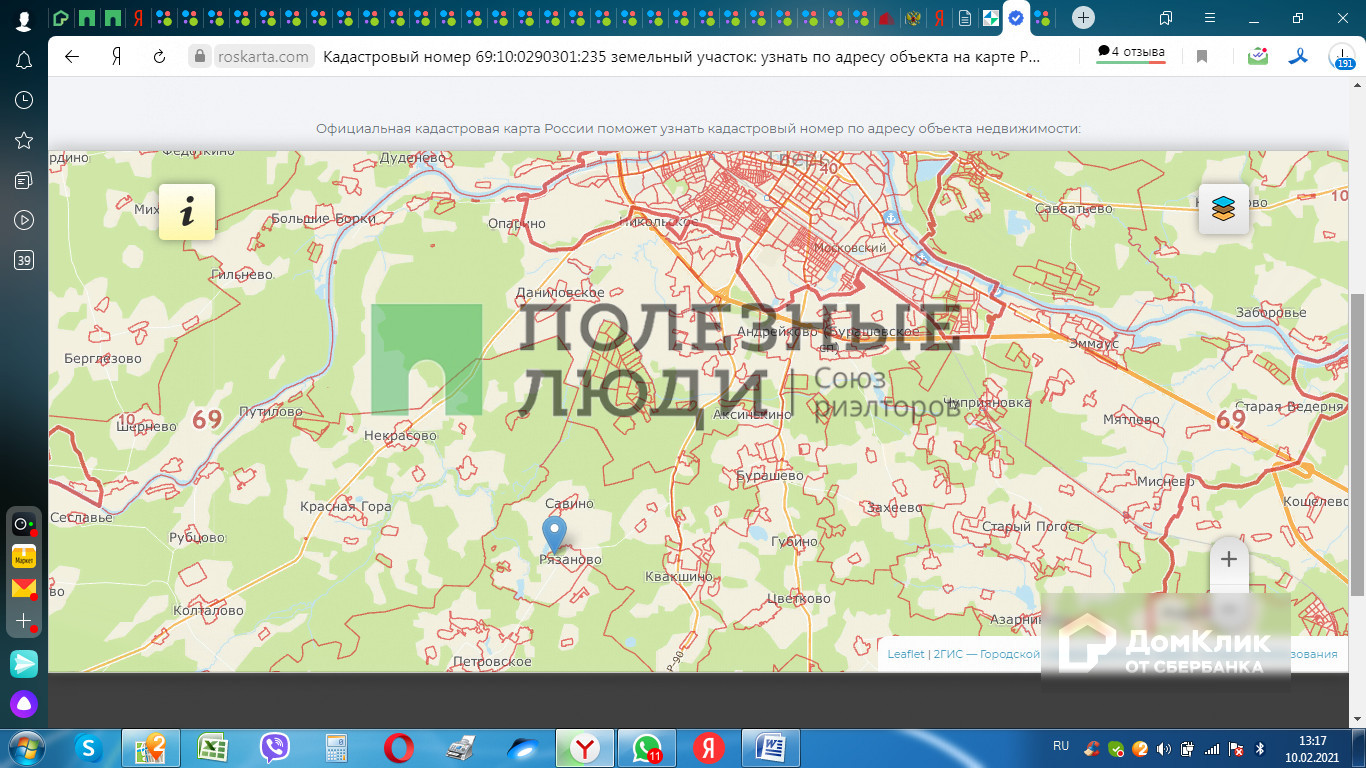1366x768 pixels.
Task: Click the 'Рязаново' village label
Action: coord(570,560)
